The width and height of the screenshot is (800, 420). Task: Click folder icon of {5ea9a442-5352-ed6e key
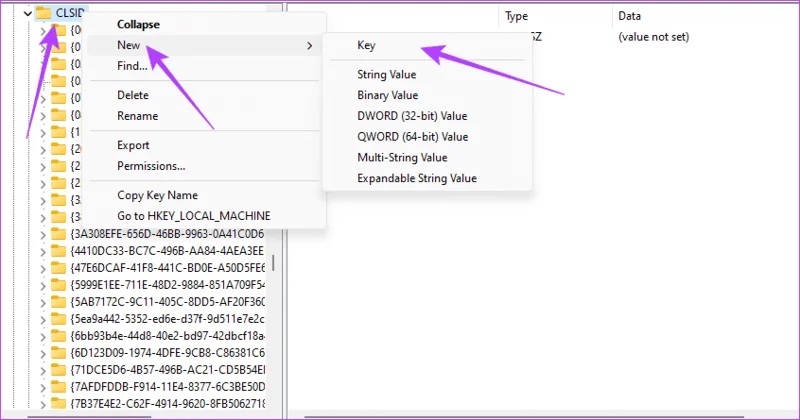pos(59,319)
